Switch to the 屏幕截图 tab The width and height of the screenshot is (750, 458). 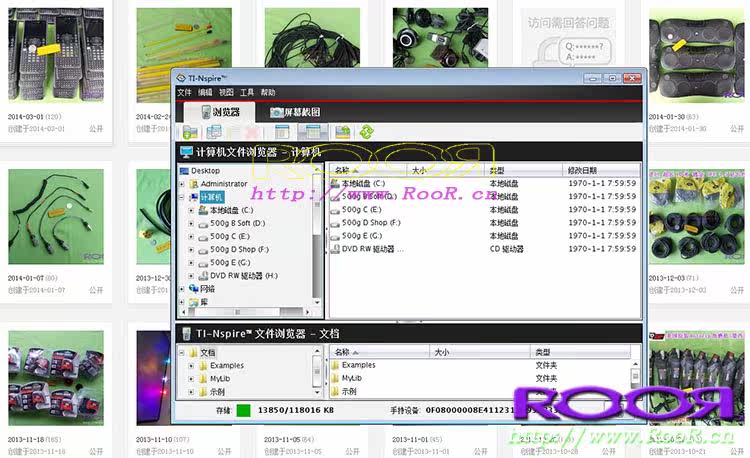(x=295, y=112)
